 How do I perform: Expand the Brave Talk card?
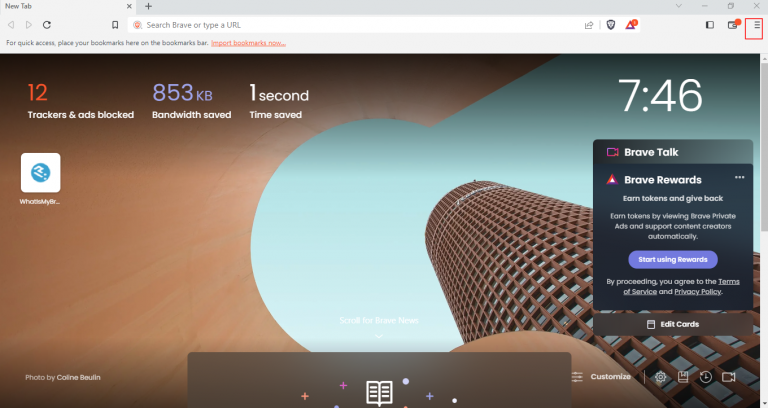(x=672, y=152)
